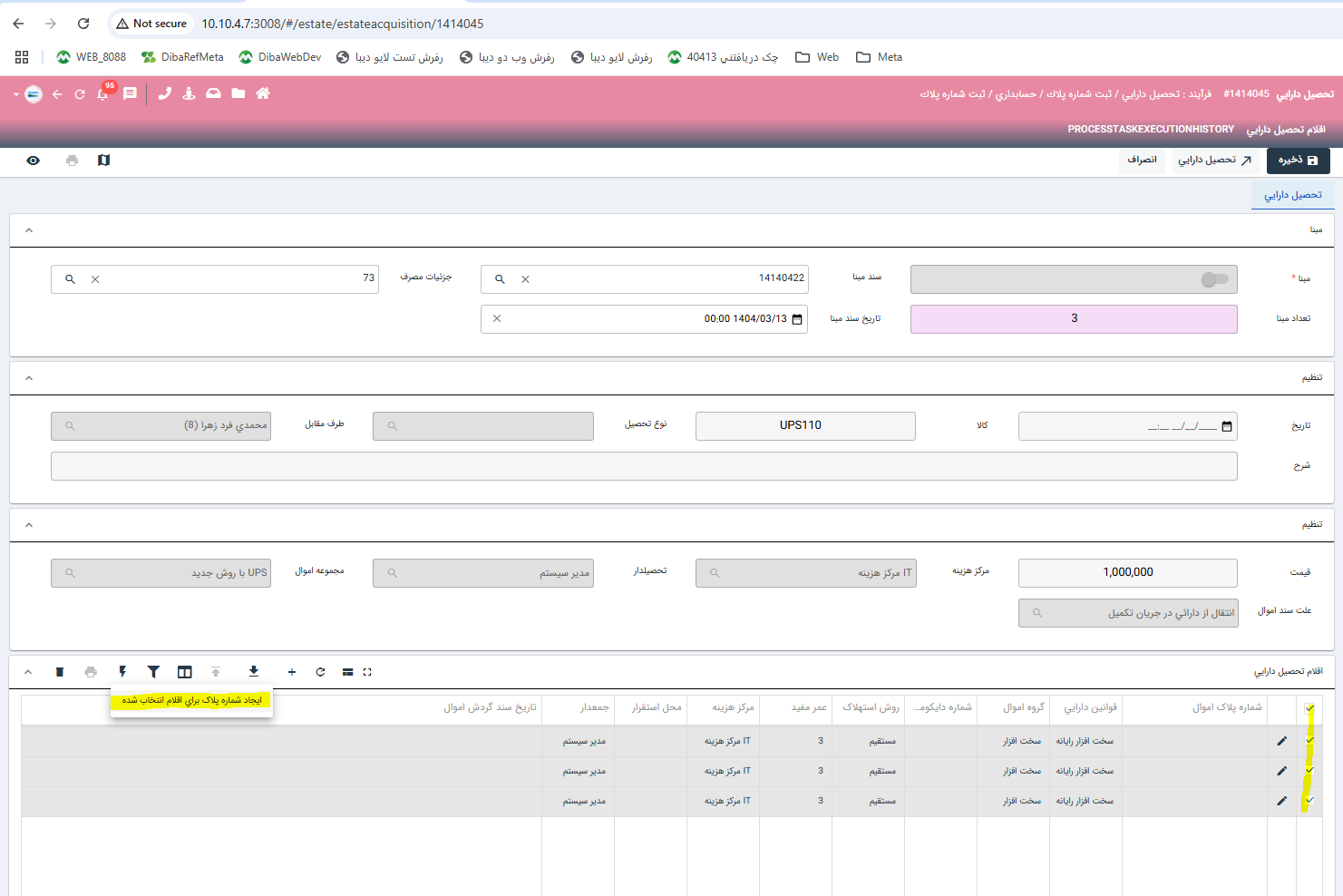Toggle the مبنا switch
1343x896 pixels.
click(1213, 279)
